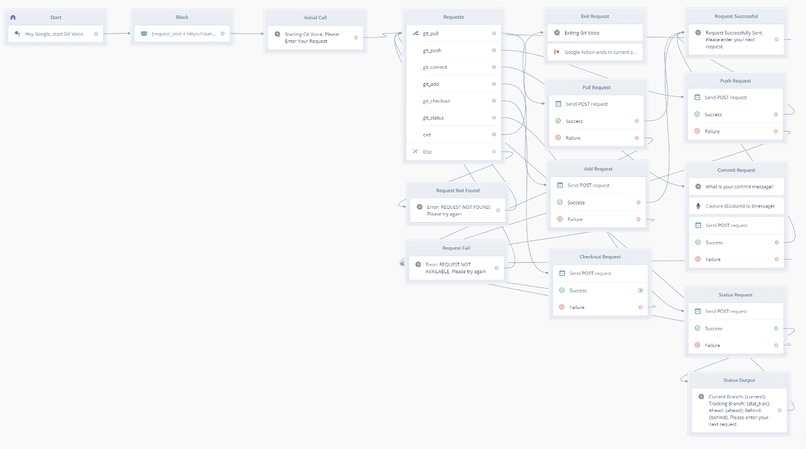
Task: Select the git_commit choice row
Action: click(x=453, y=67)
